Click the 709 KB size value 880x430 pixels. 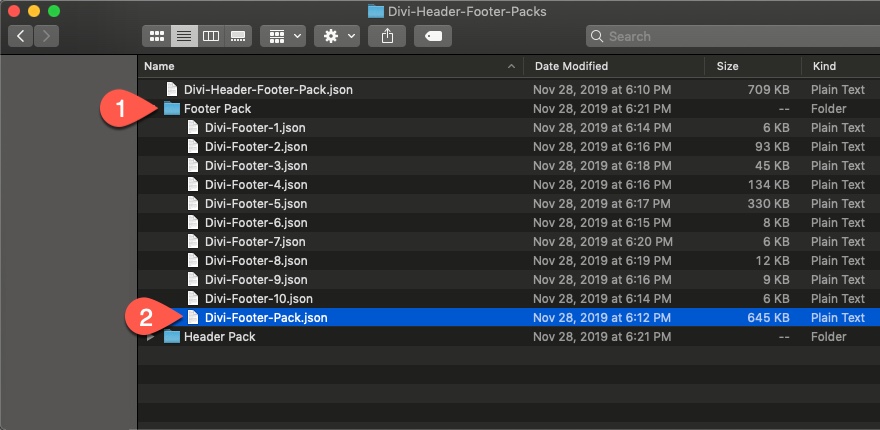769,90
